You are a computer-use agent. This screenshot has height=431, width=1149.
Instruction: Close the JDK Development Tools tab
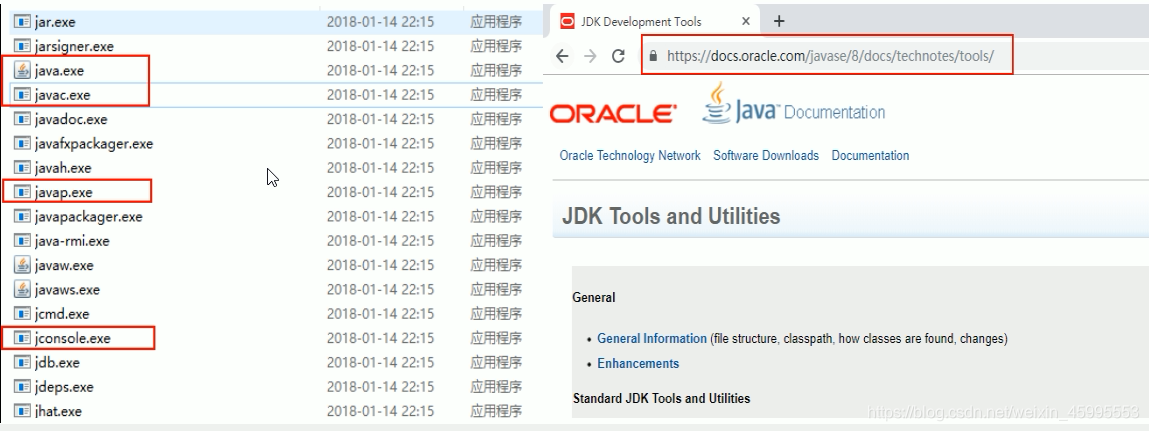click(746, 21)
